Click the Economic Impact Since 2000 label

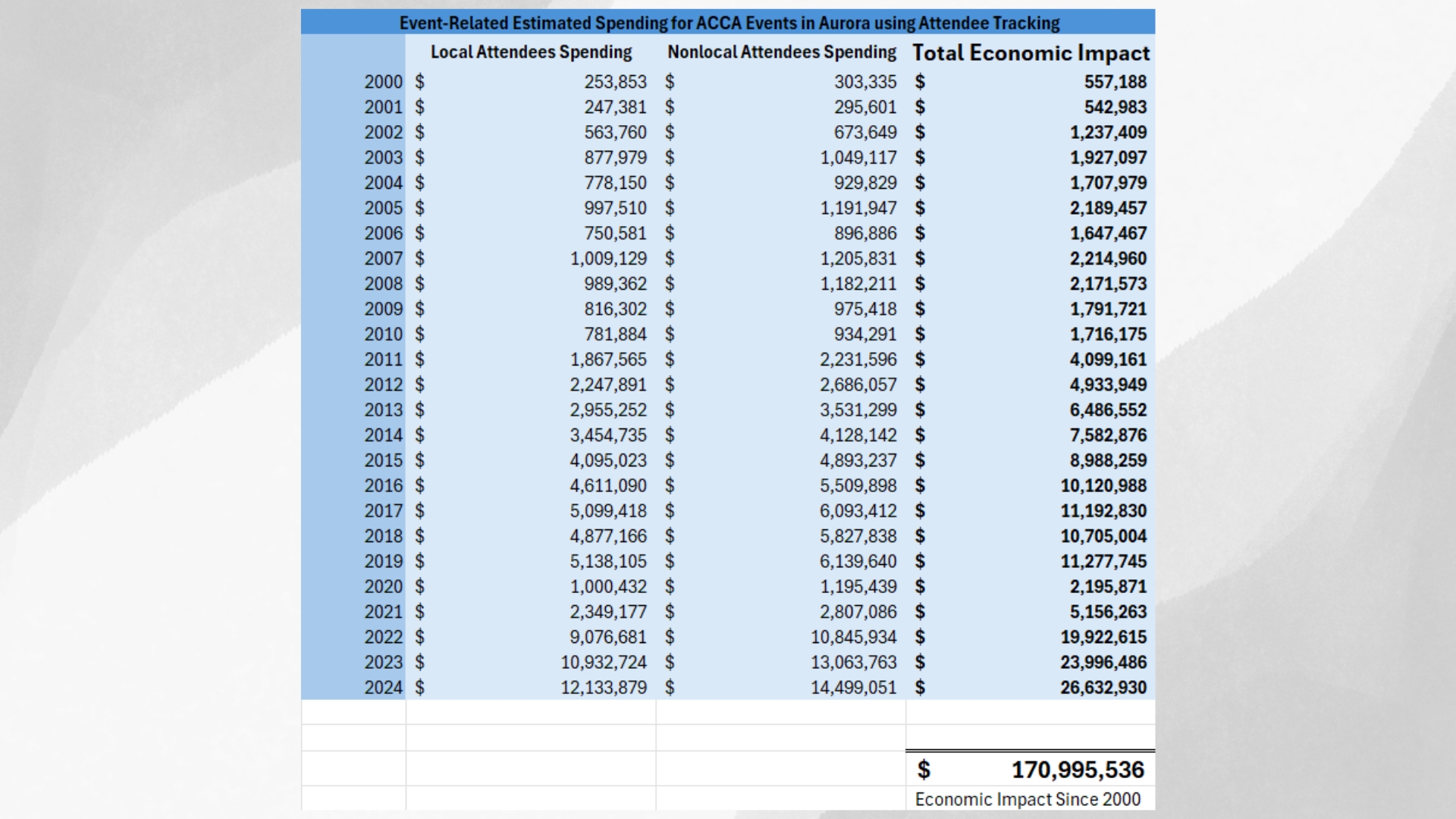click(1028, 799)
